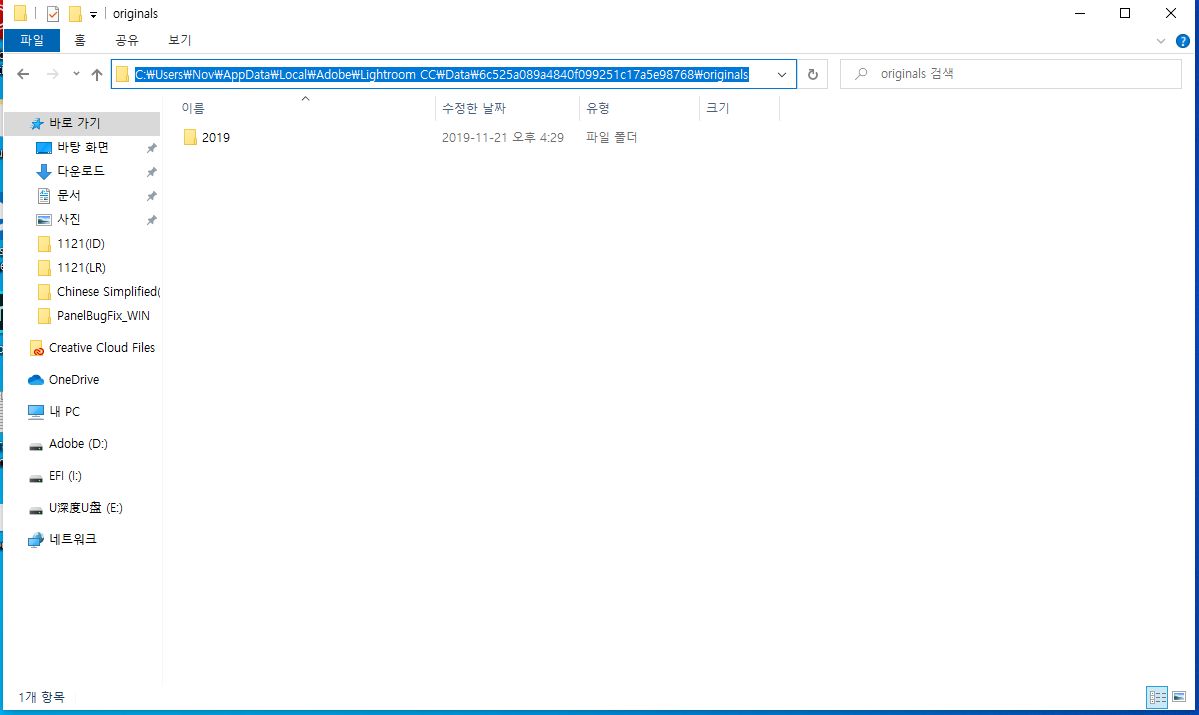
Task: Expand the recent locations chevron near forward arrow
Action: point(75,73)
